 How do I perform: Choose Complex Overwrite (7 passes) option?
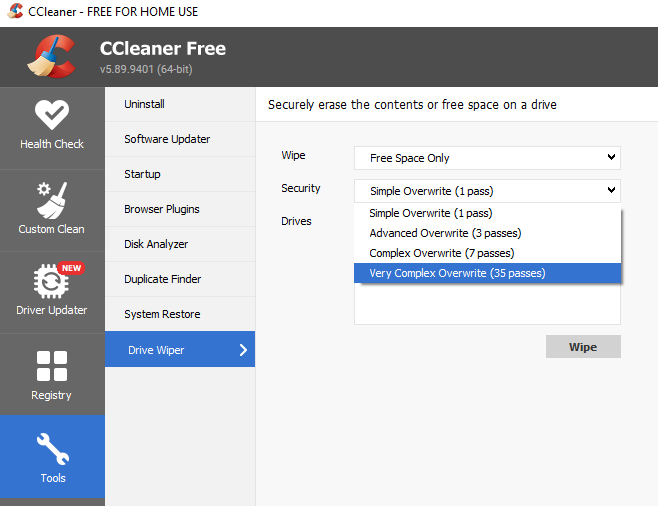point(487,253)
